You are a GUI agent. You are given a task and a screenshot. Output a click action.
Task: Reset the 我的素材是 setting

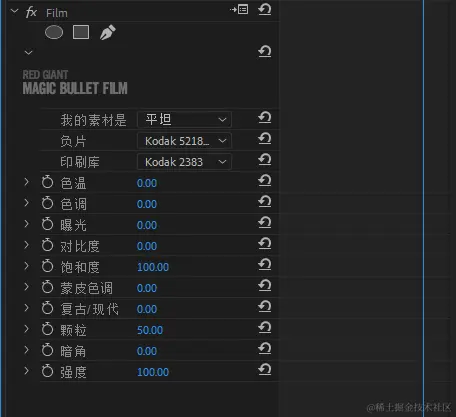tap(265, 118)
